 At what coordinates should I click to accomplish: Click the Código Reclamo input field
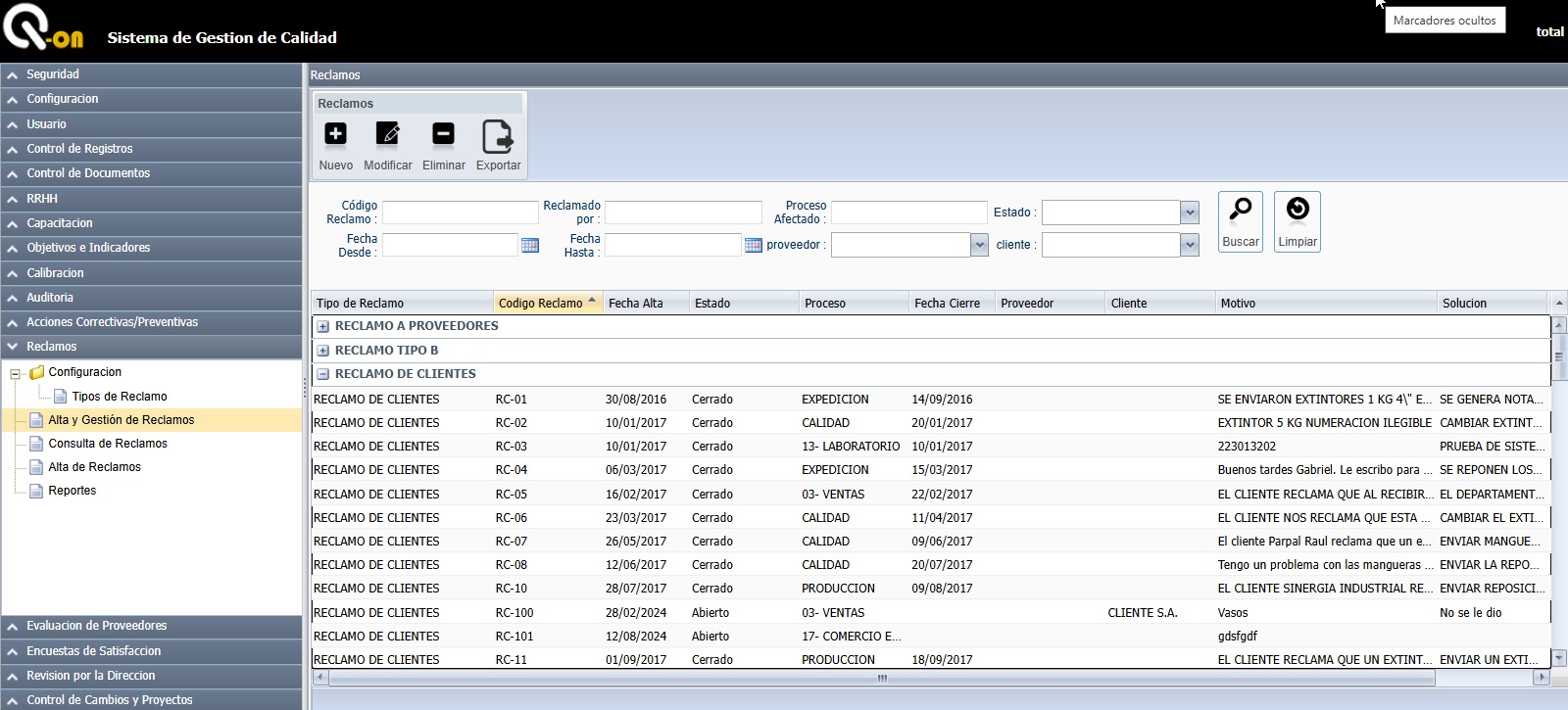[x=460, y=213]
